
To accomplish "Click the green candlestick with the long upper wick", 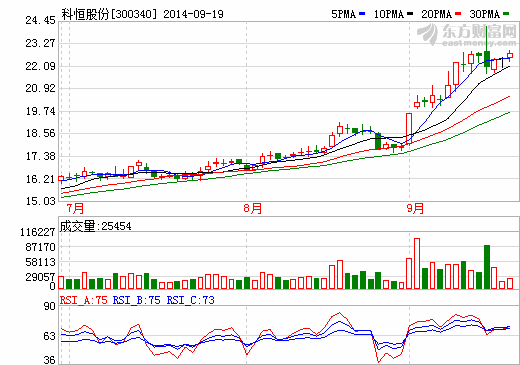I will (x=487, y=50).
